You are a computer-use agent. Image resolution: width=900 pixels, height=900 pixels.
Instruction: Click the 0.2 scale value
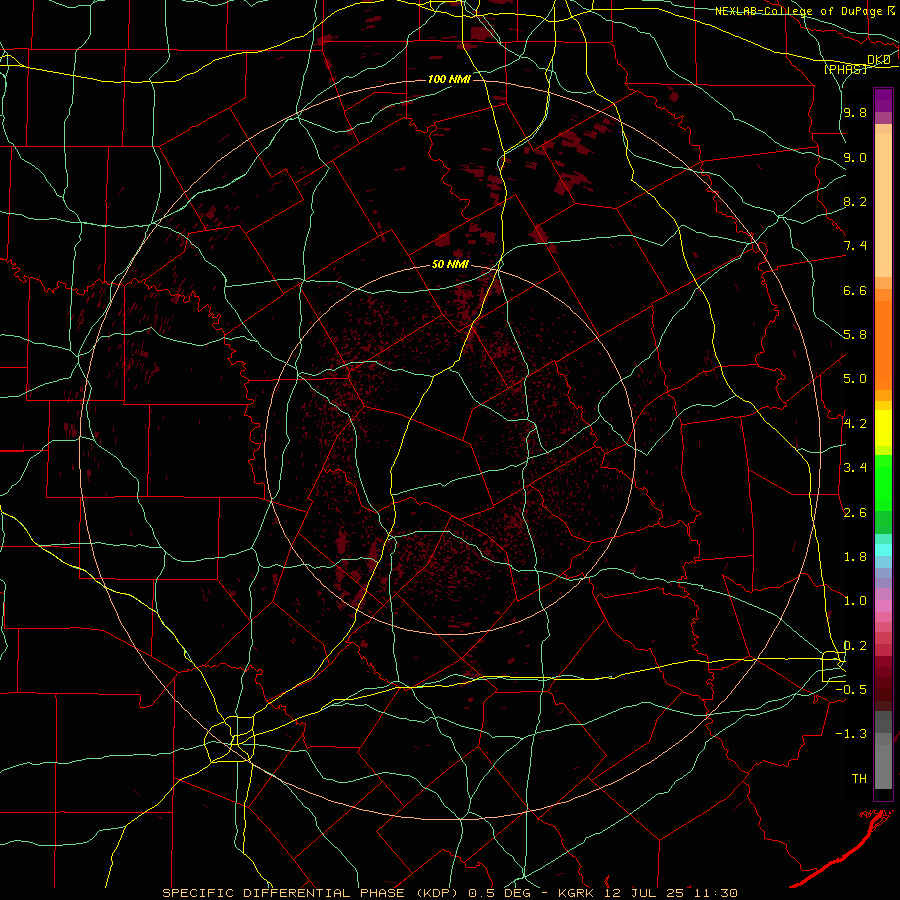[x=855, y=646]
